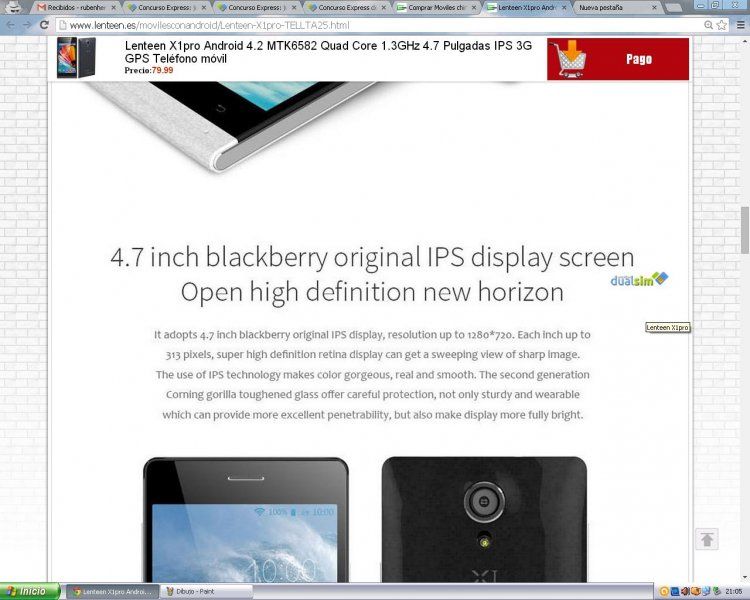
Task: Click the scrollbar up arrow
Action: click(x=745, y=42)
